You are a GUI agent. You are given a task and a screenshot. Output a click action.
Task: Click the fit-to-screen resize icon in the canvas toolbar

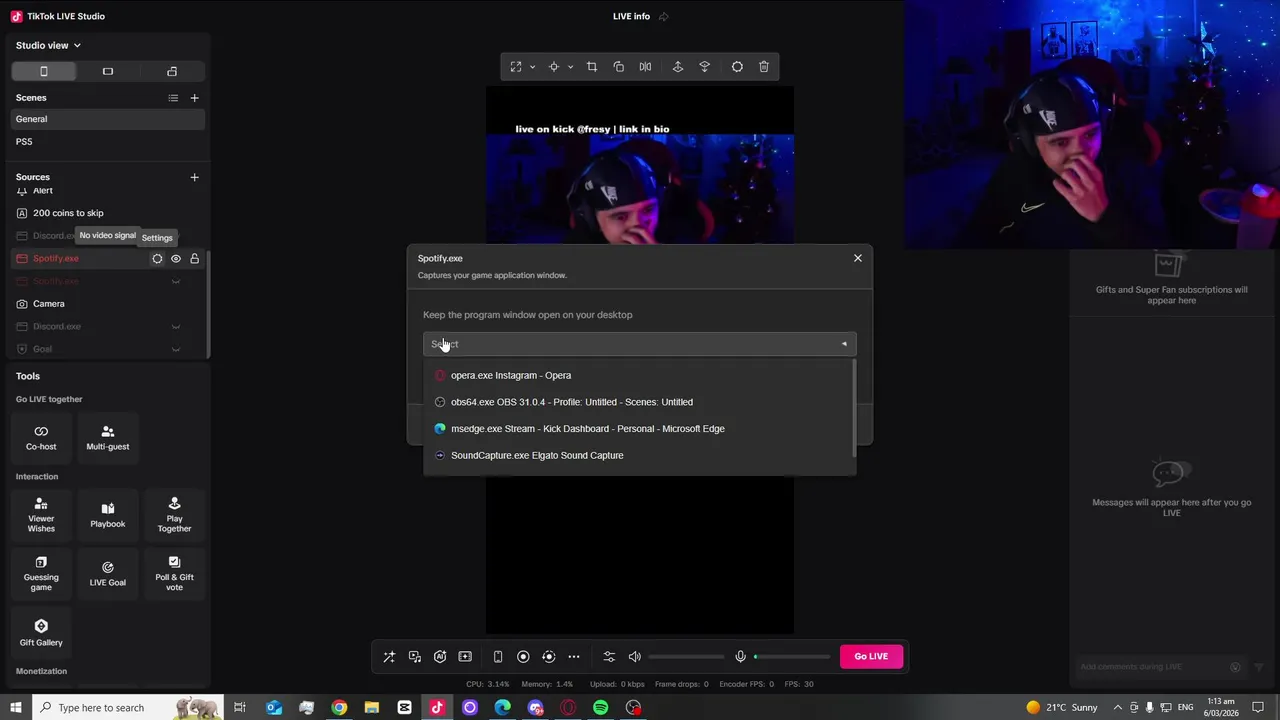[516, 67]
